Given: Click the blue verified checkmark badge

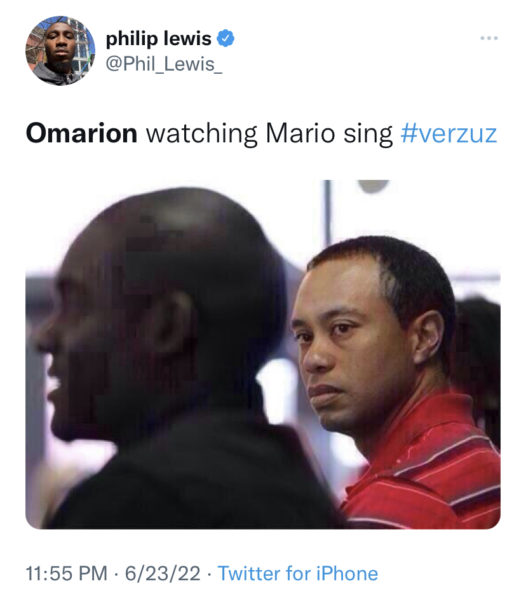Looking at the screenshot, I should point(226,38).
